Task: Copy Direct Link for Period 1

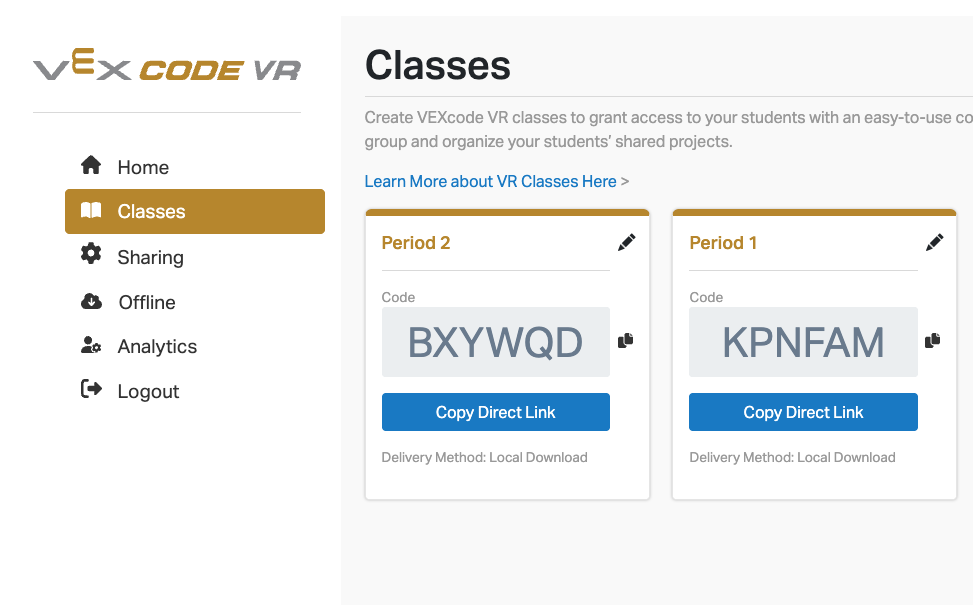Action: 803,412
